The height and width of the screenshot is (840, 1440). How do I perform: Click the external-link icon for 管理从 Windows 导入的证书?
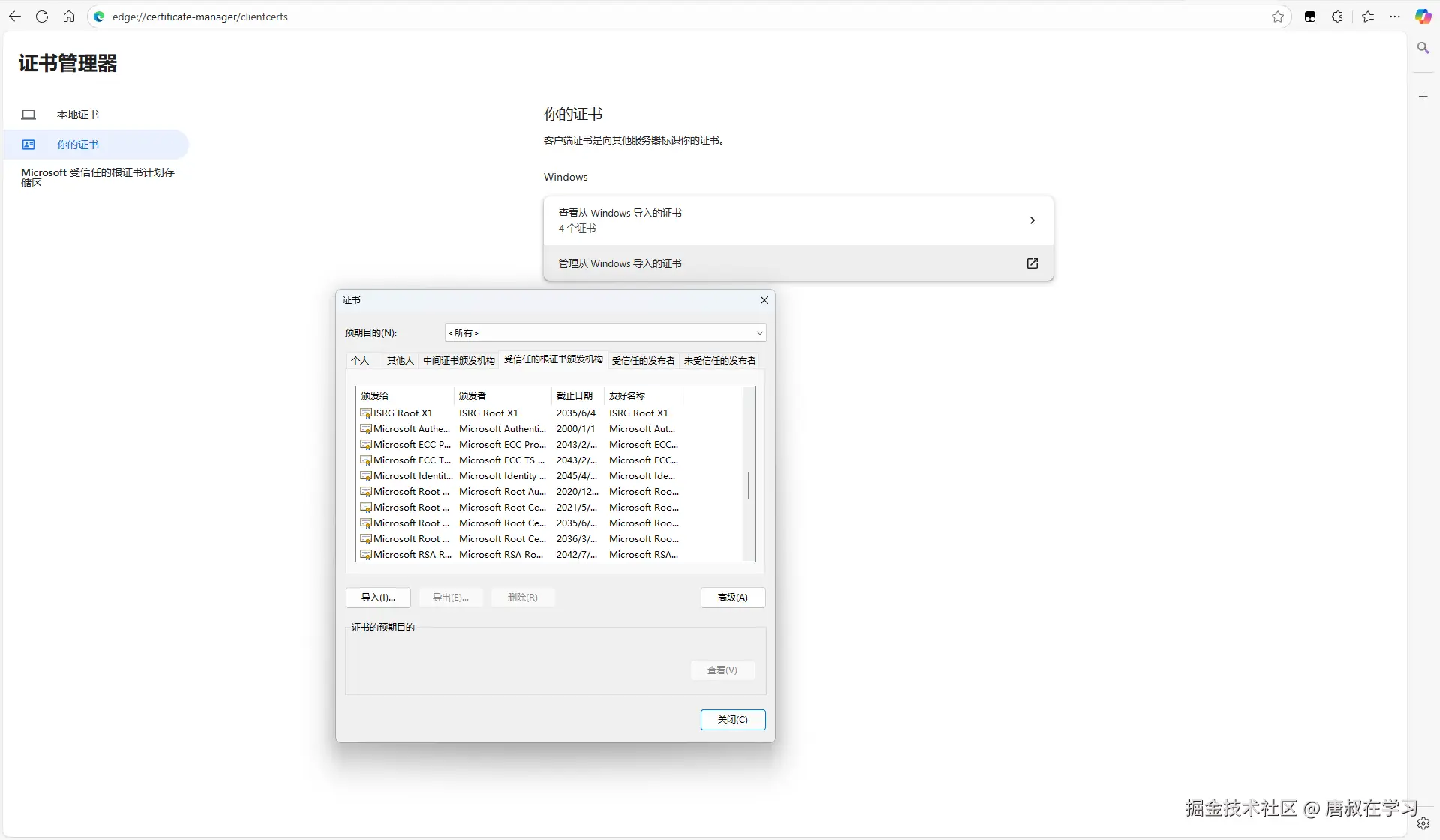tap(1033, 263)
